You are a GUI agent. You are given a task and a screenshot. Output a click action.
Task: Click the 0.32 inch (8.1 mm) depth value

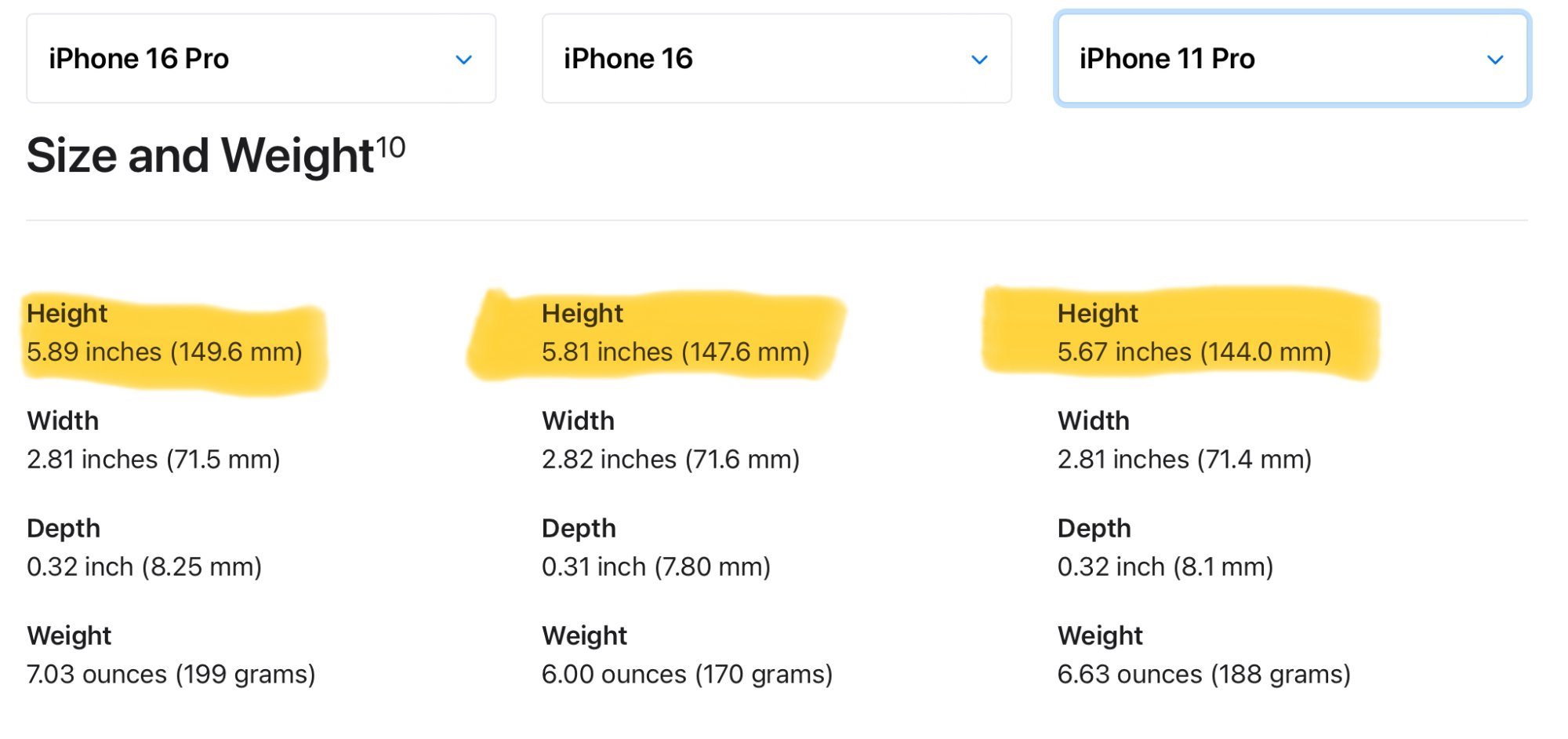(x=1165, y=567)
